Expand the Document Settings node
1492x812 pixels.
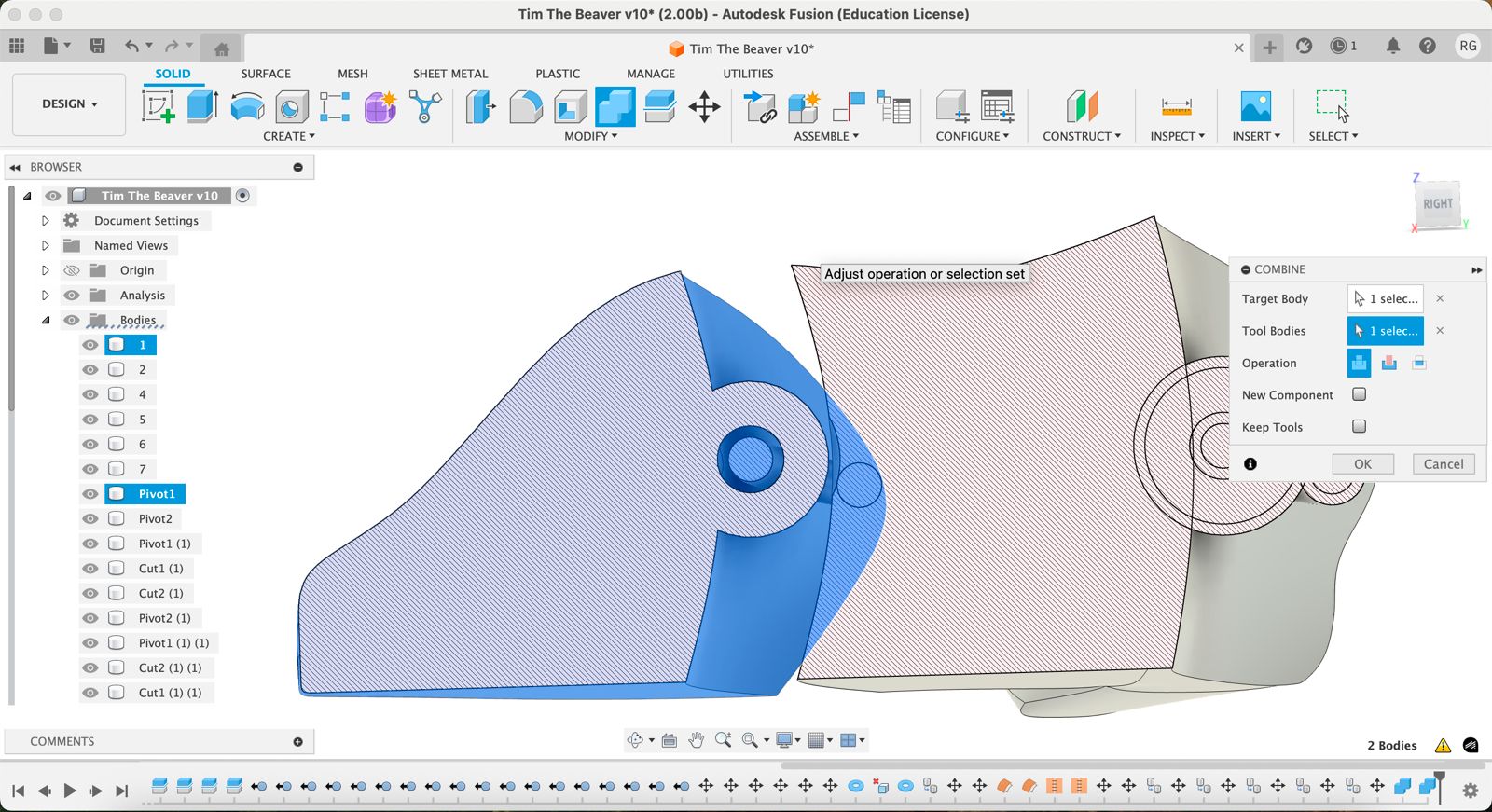(45, 221)
